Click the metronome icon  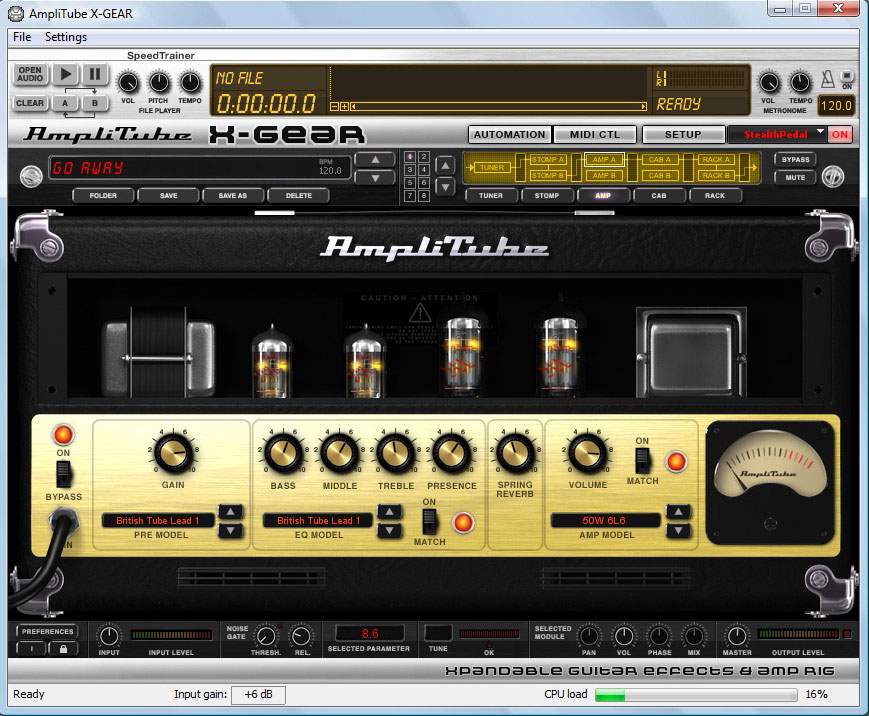(827, 79)
